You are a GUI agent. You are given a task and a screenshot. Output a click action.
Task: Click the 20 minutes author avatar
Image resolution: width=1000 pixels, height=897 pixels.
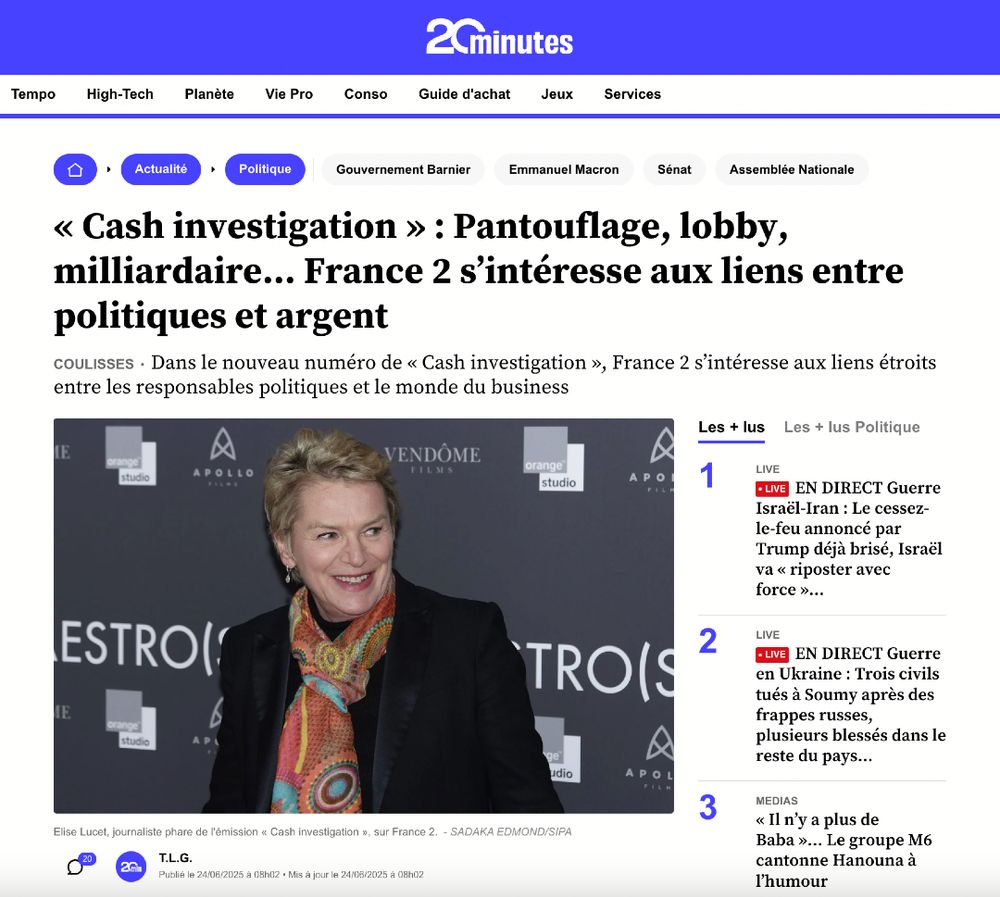click(x=131, y=866)
